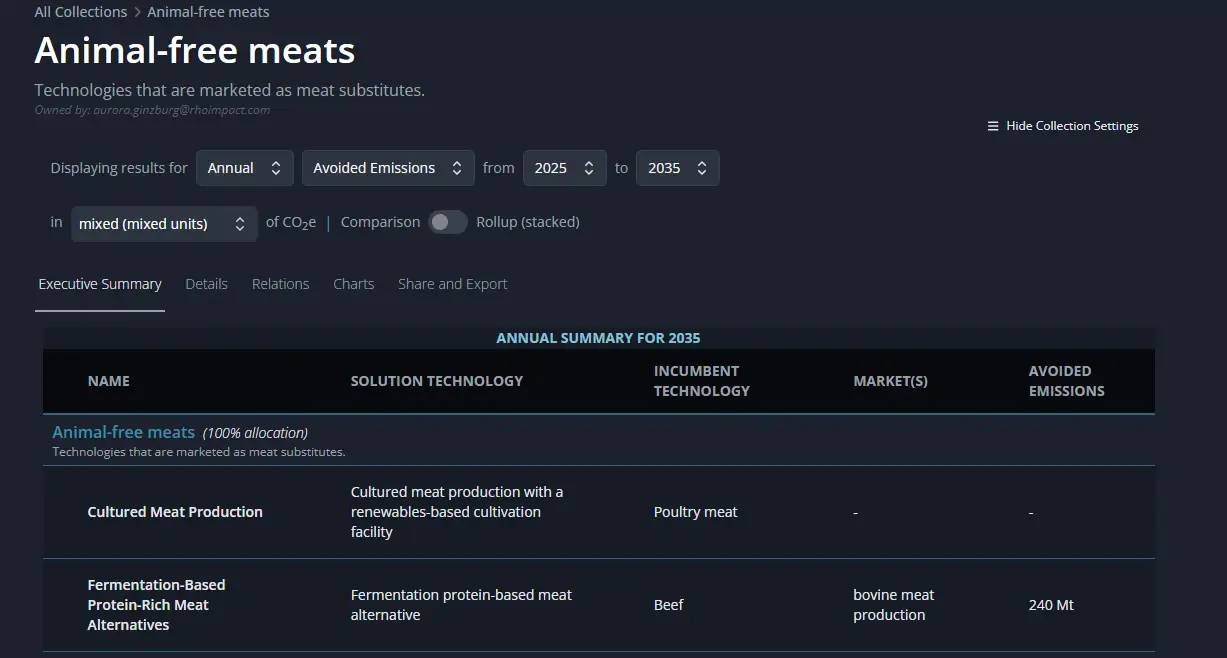The height and width of the screenshot is (658, 1227).
Task: Open the 2035 end year dropdown
Action: point(678,168)
